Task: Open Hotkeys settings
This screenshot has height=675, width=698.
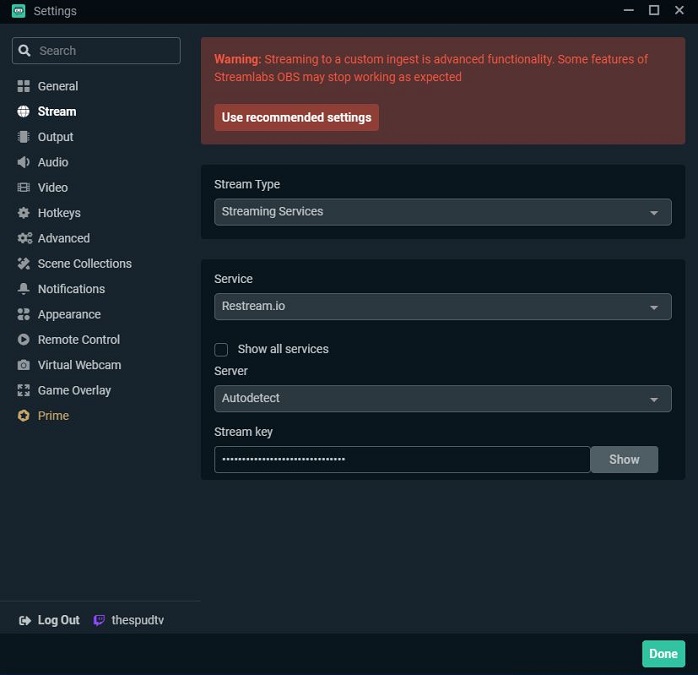Action: [x=59, y=213]
